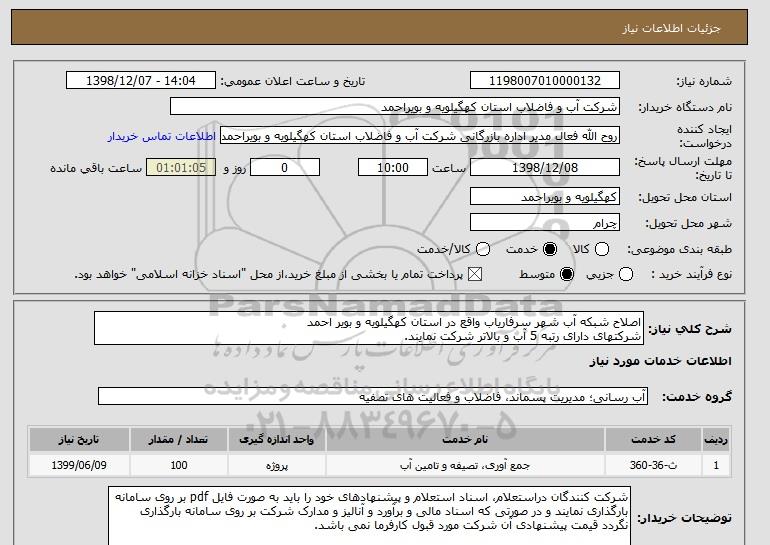The width and height of the screenshot is (770, 545).
Task: Click the کد خدمت column header
Action: (x=653, y=439)
